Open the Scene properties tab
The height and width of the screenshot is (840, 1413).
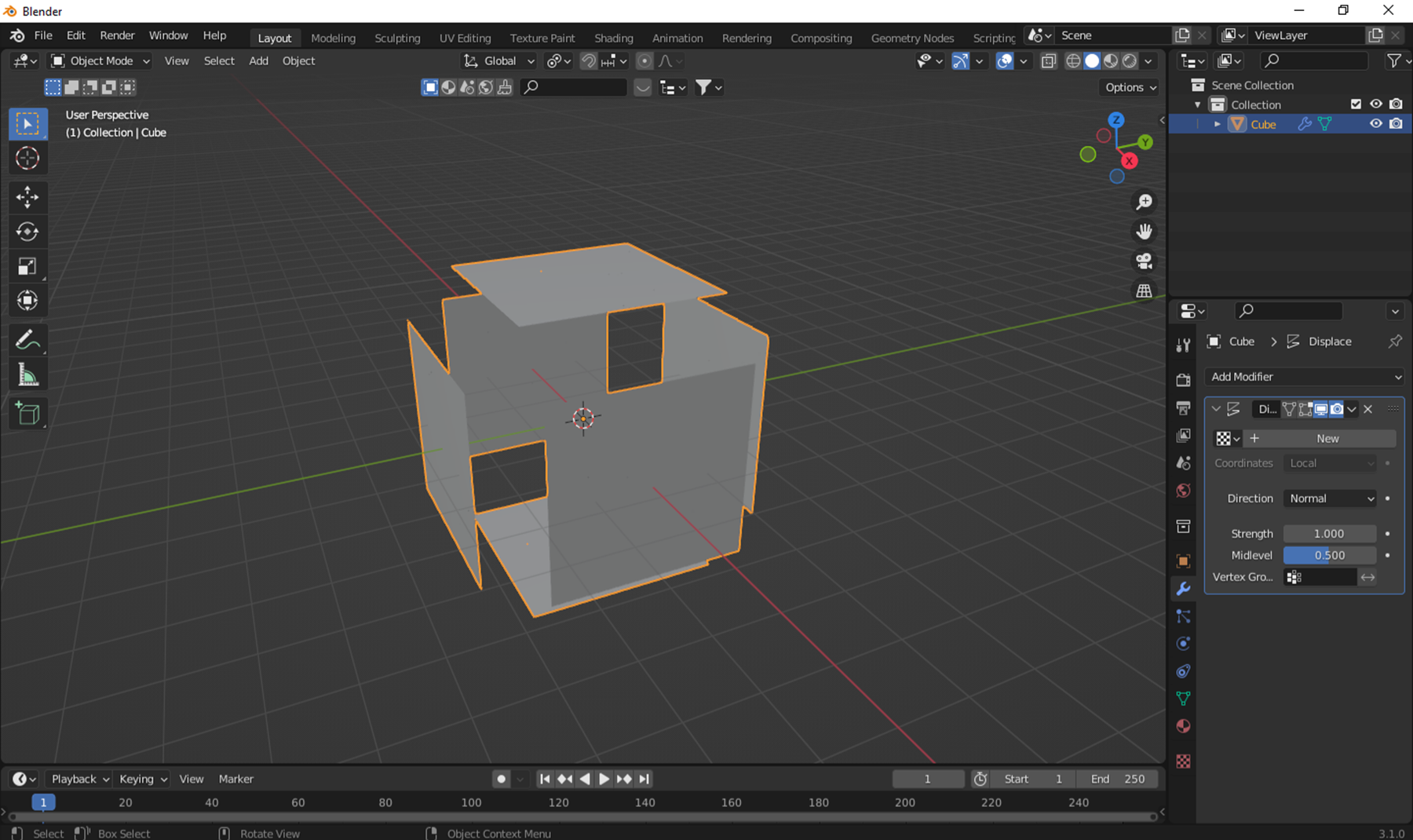tap(1183, 463)
